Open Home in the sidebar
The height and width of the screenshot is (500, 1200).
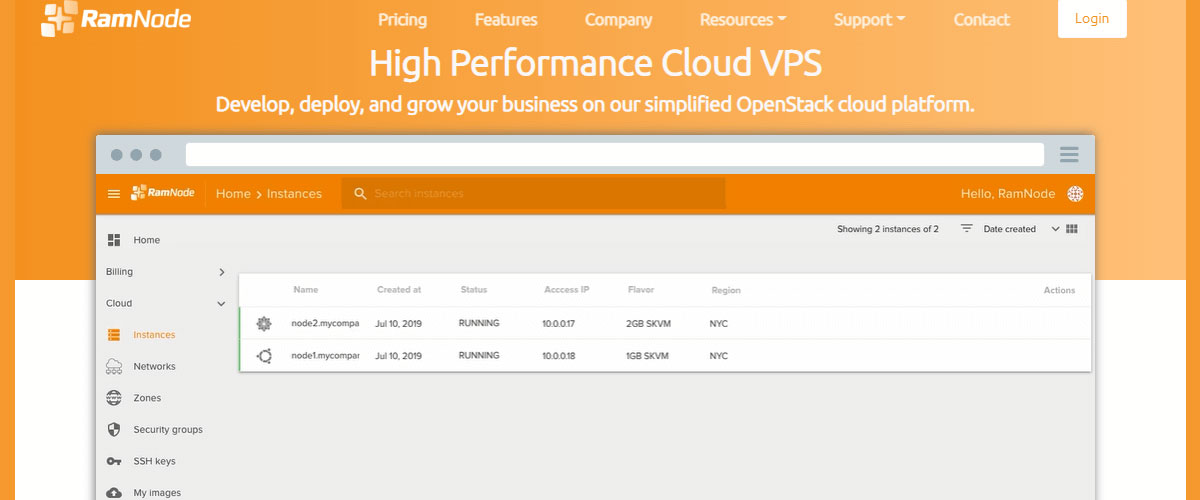[146, 240]
